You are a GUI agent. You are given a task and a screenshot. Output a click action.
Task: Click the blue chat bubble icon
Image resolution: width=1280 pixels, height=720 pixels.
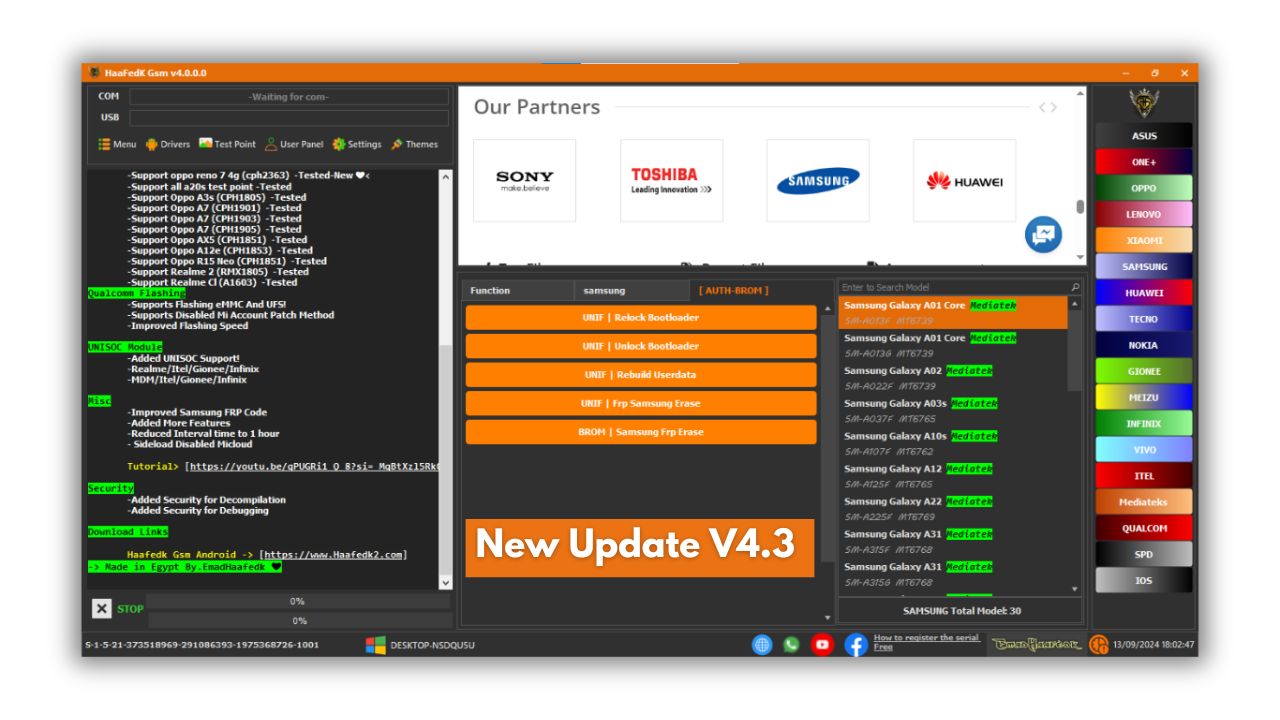(x=1043, y=235)
